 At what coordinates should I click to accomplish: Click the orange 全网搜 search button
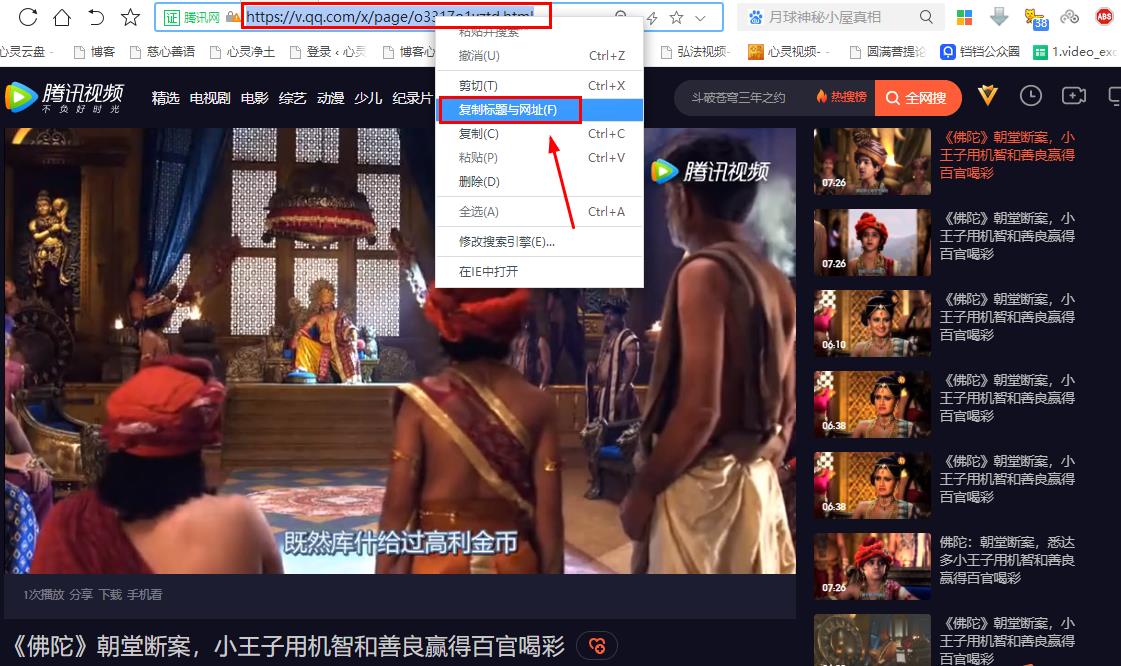point(917,98)
